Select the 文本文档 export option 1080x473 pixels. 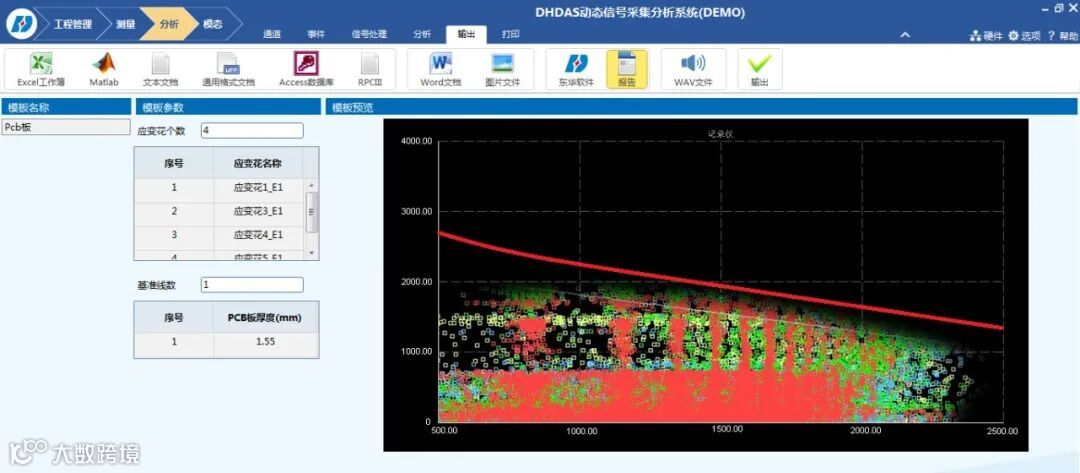[160, 70]
